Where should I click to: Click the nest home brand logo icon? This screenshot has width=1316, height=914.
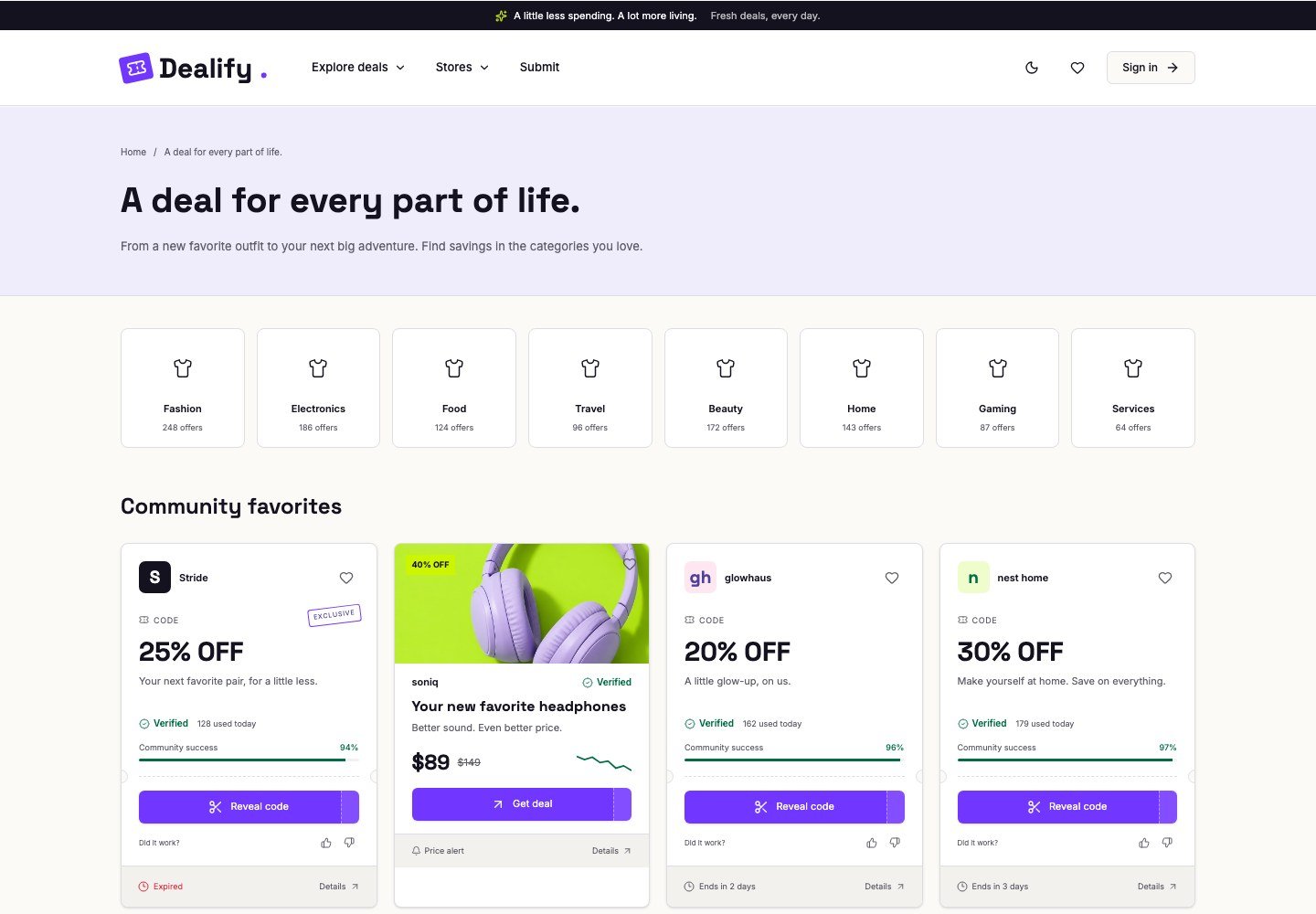pos(973,578)
